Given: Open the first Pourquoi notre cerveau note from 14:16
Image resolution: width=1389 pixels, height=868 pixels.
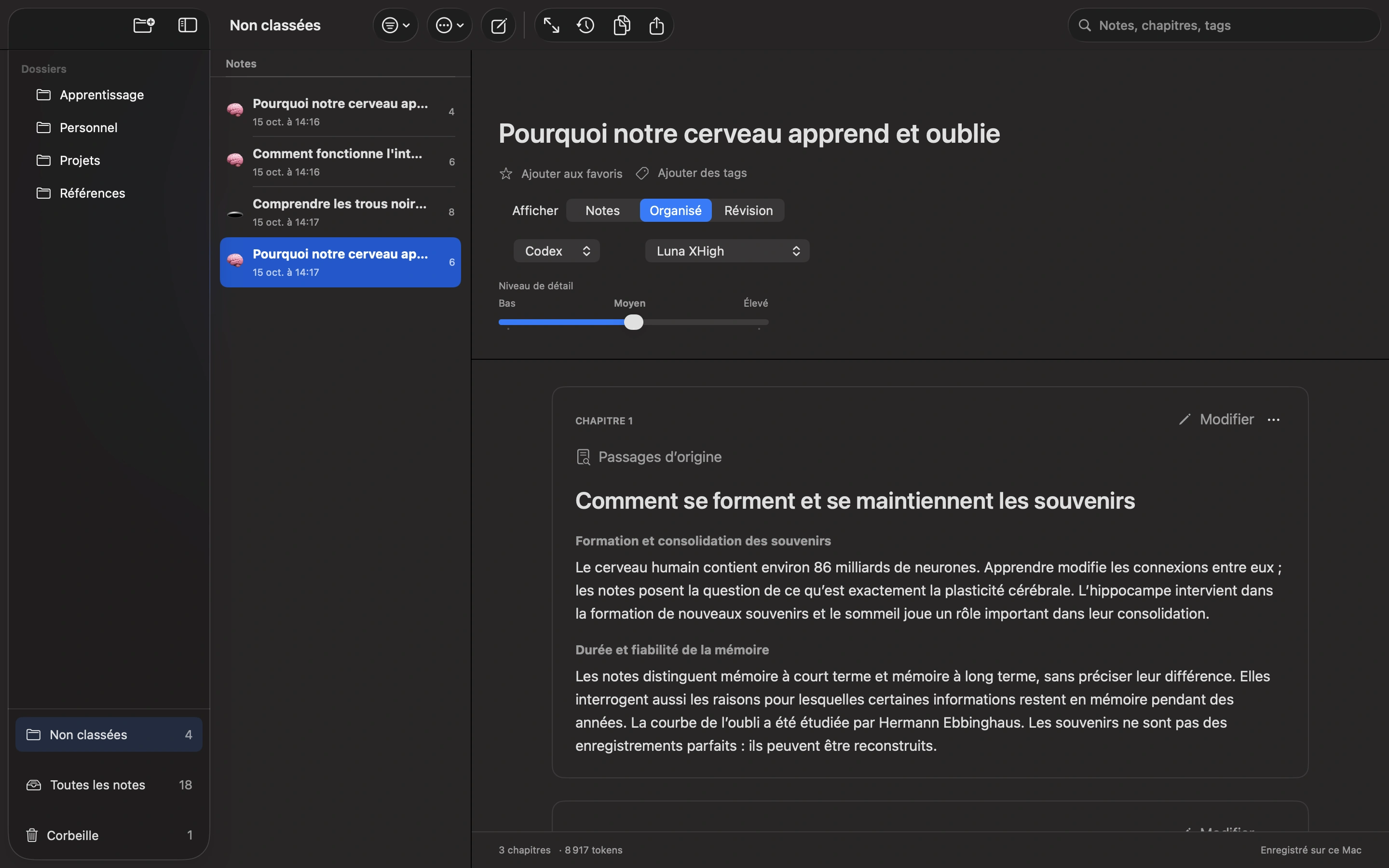Looking at the screenshot, I should 340,112.
